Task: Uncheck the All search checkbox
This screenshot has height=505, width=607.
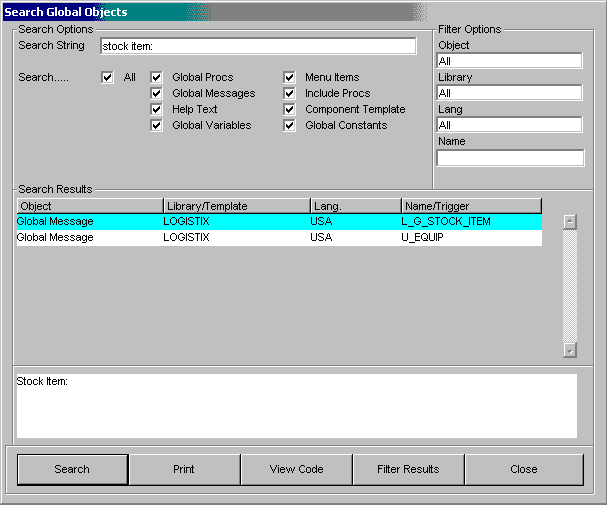Action: tap(107, 78)
